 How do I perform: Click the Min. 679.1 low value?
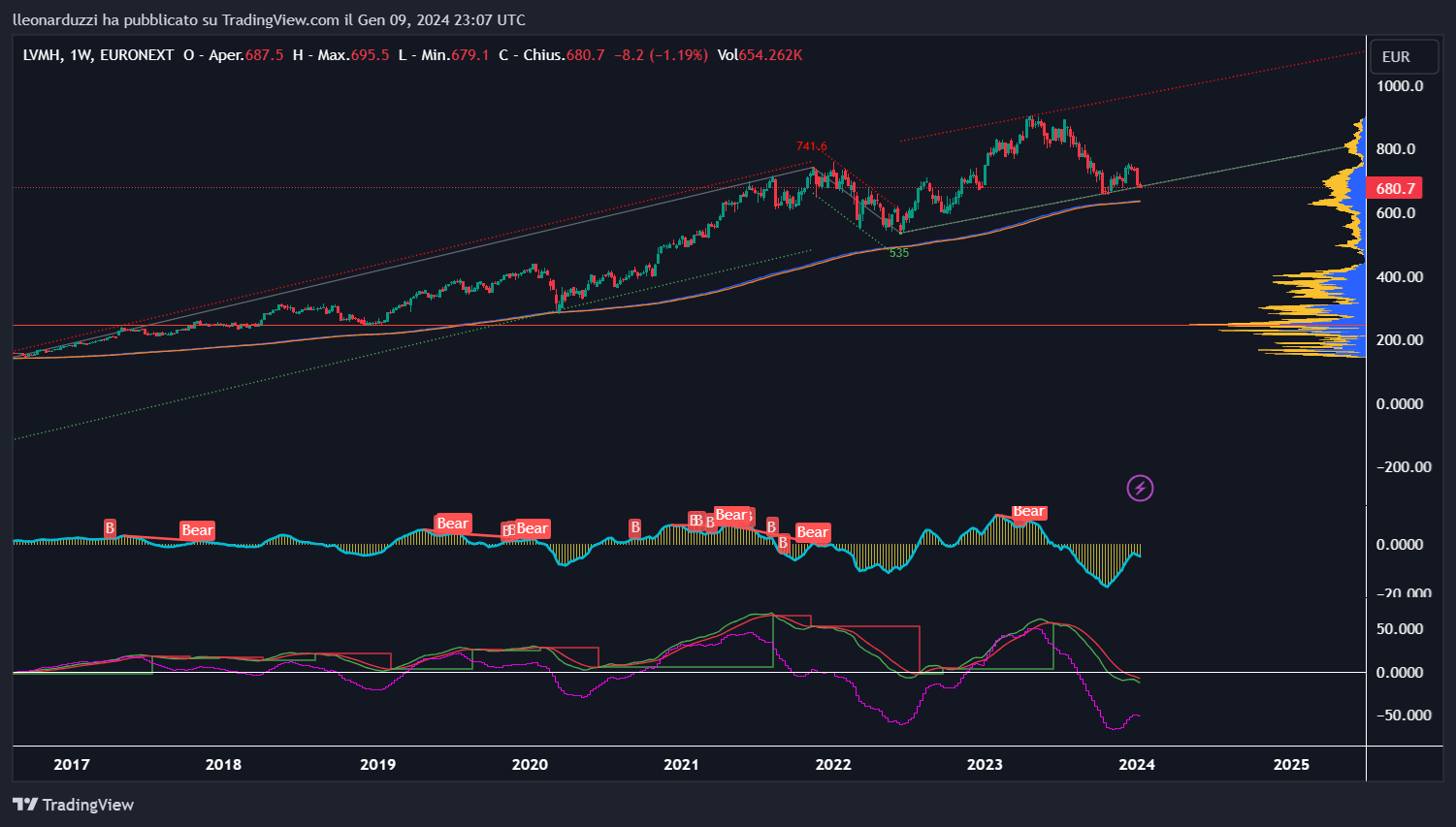point(455,55)
